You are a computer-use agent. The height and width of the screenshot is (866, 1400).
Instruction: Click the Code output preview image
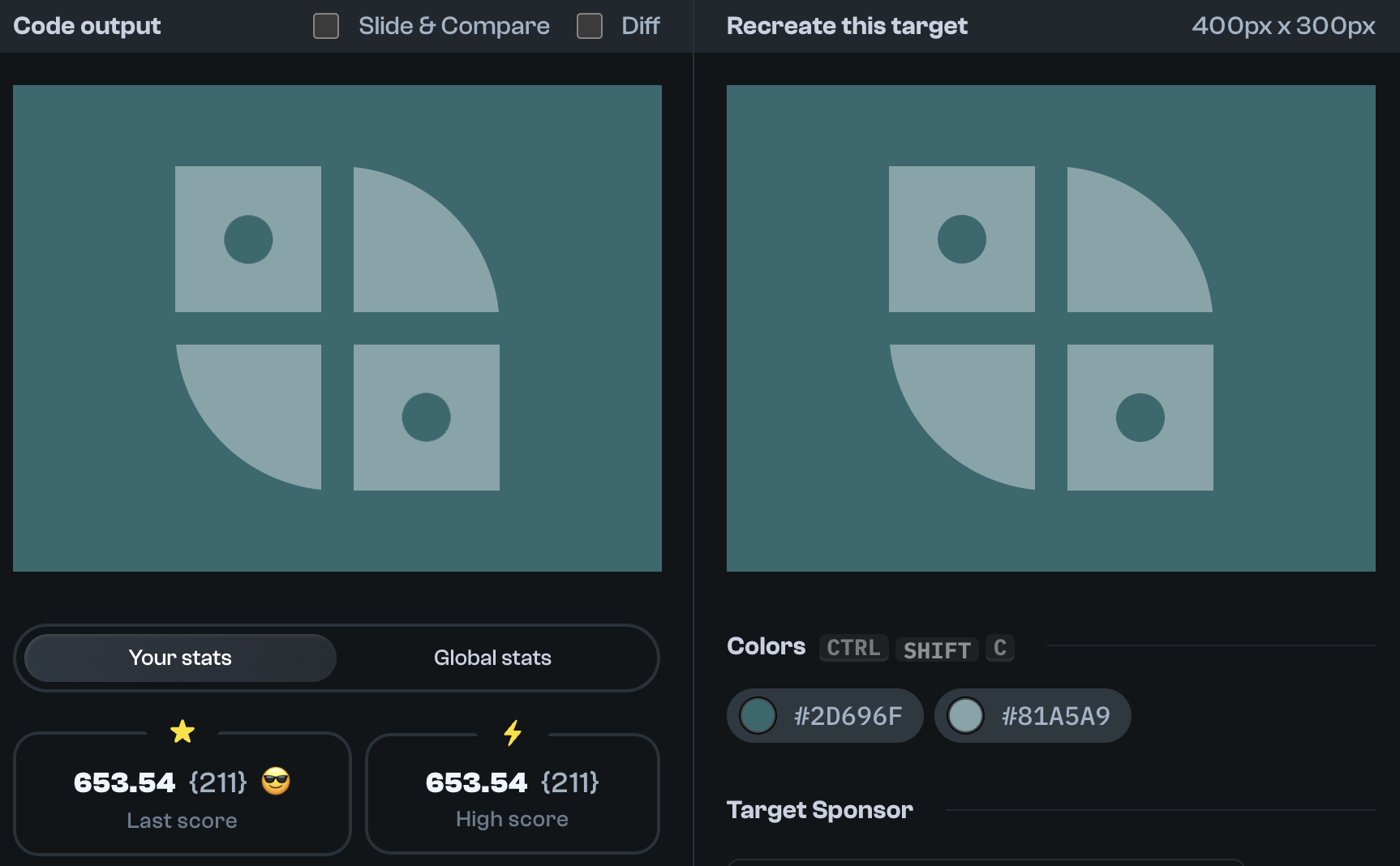[x=337, y=328]
